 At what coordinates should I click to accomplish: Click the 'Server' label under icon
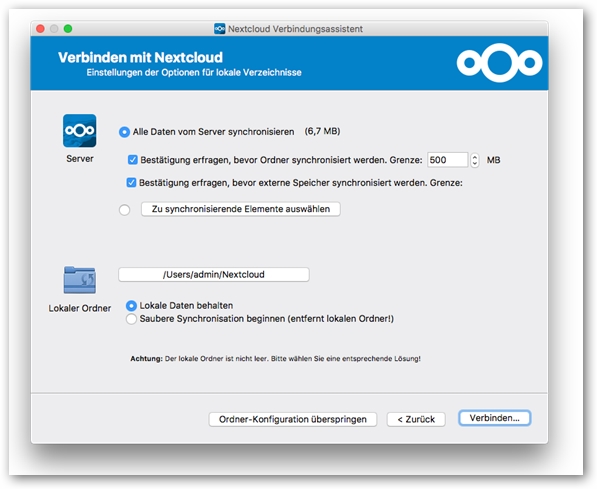pos(80,159)
